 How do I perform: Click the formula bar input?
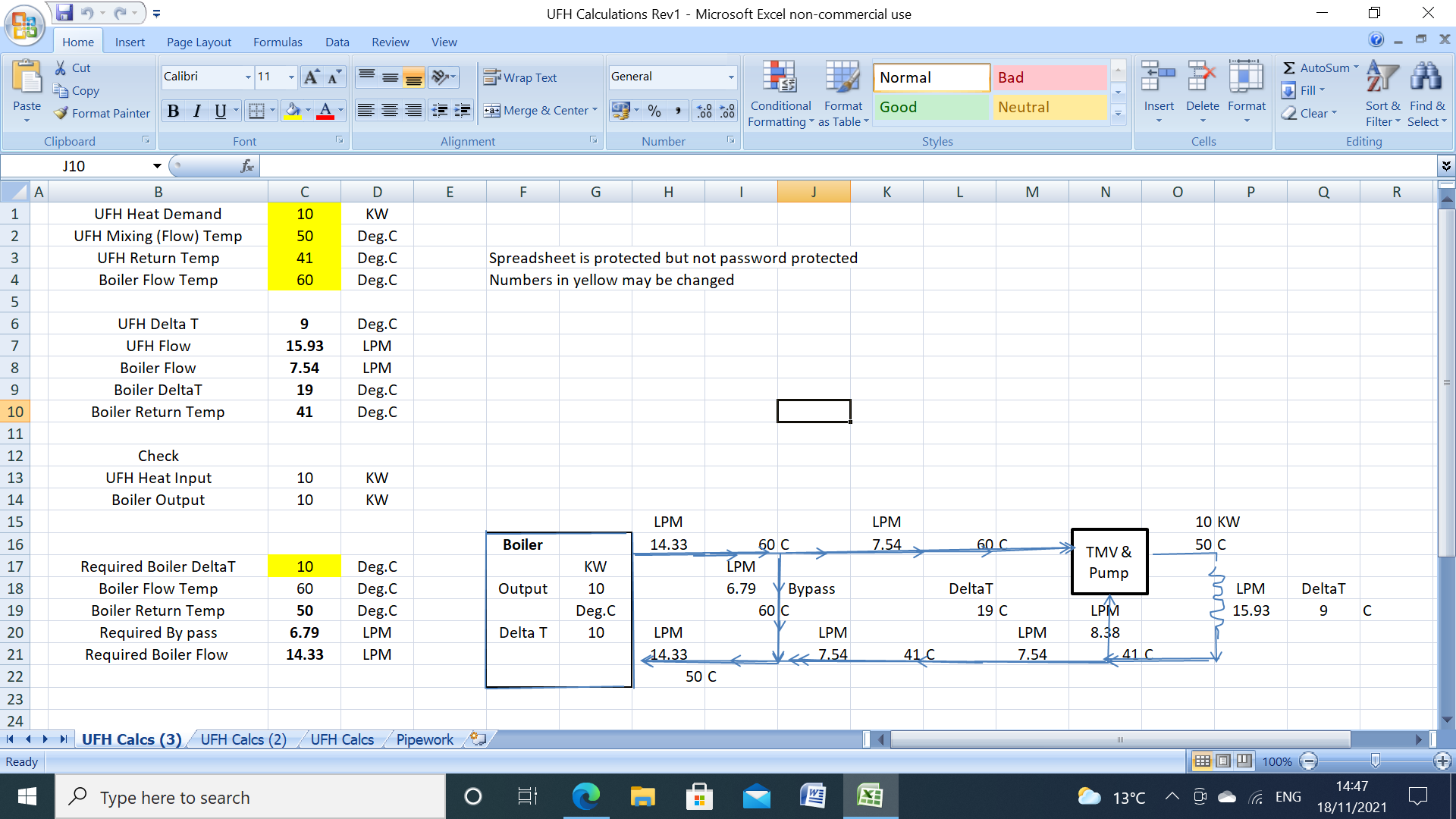click(848, 166)
